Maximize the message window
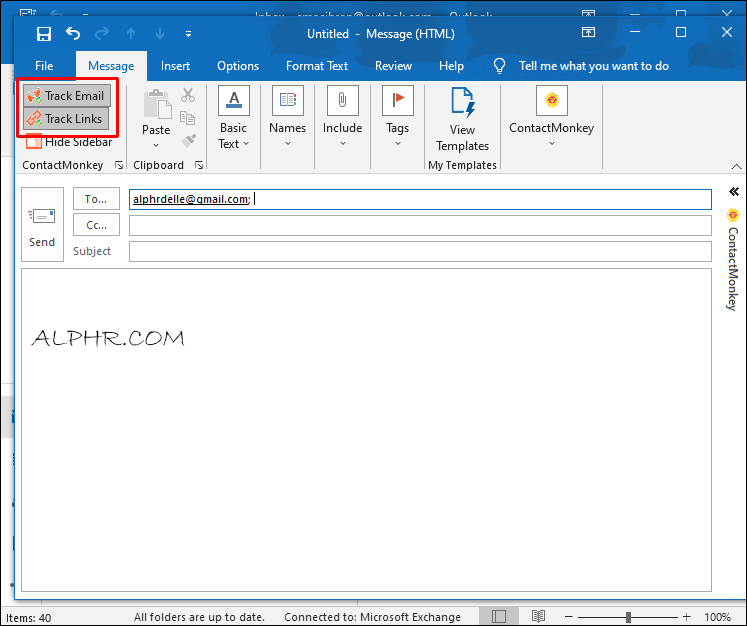747x626 pixels. [681, 32]
